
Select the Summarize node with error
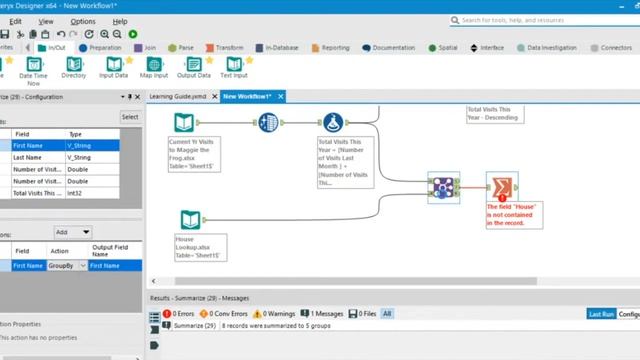coord(502,187)
